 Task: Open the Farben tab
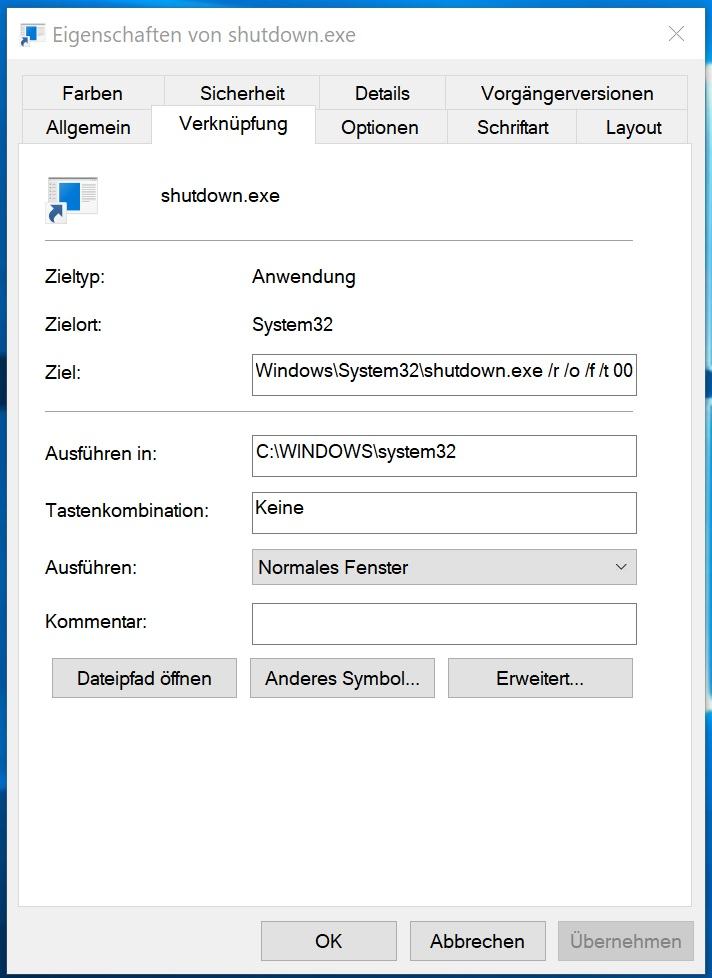92,93
